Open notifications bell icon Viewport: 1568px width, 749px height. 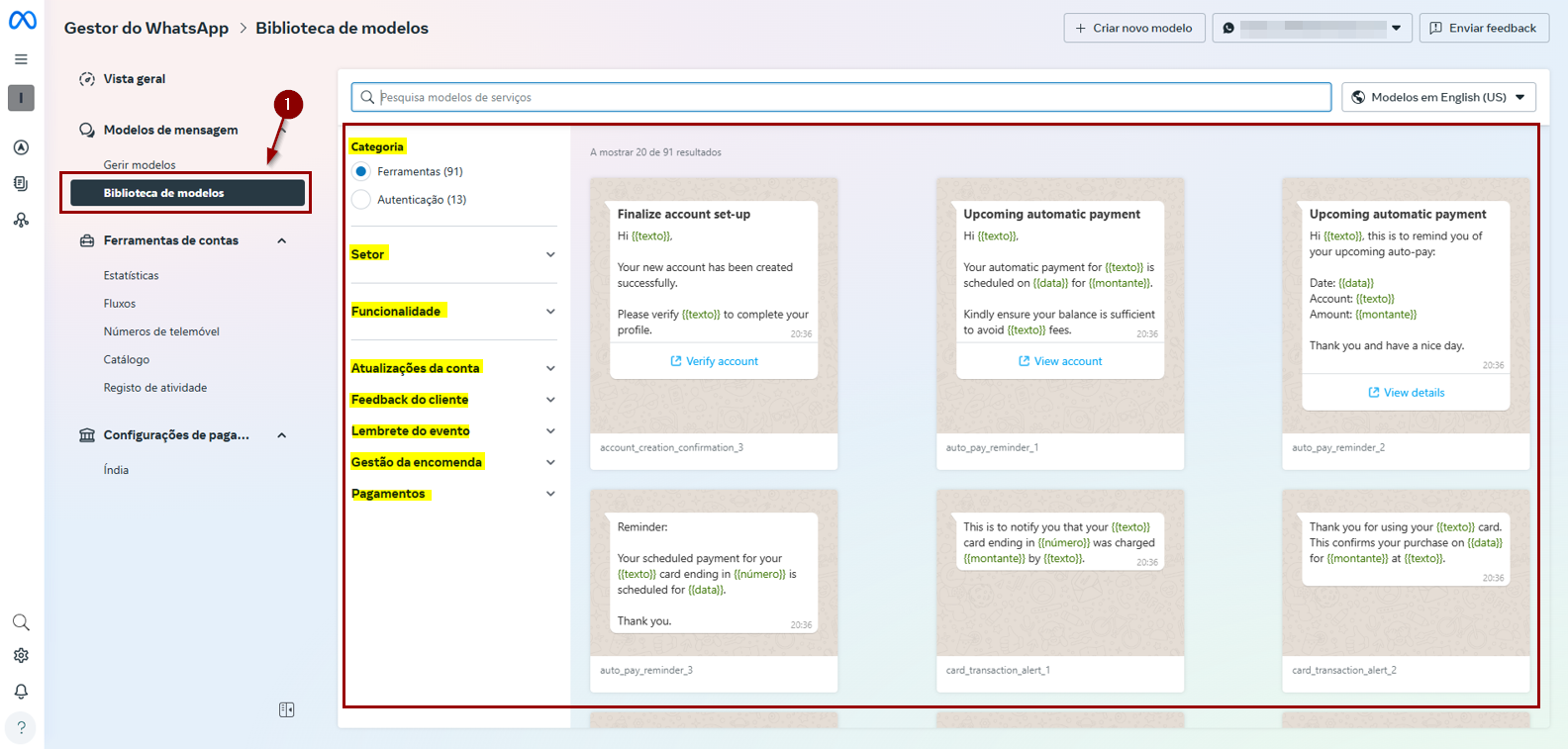[x=21, y=691]
